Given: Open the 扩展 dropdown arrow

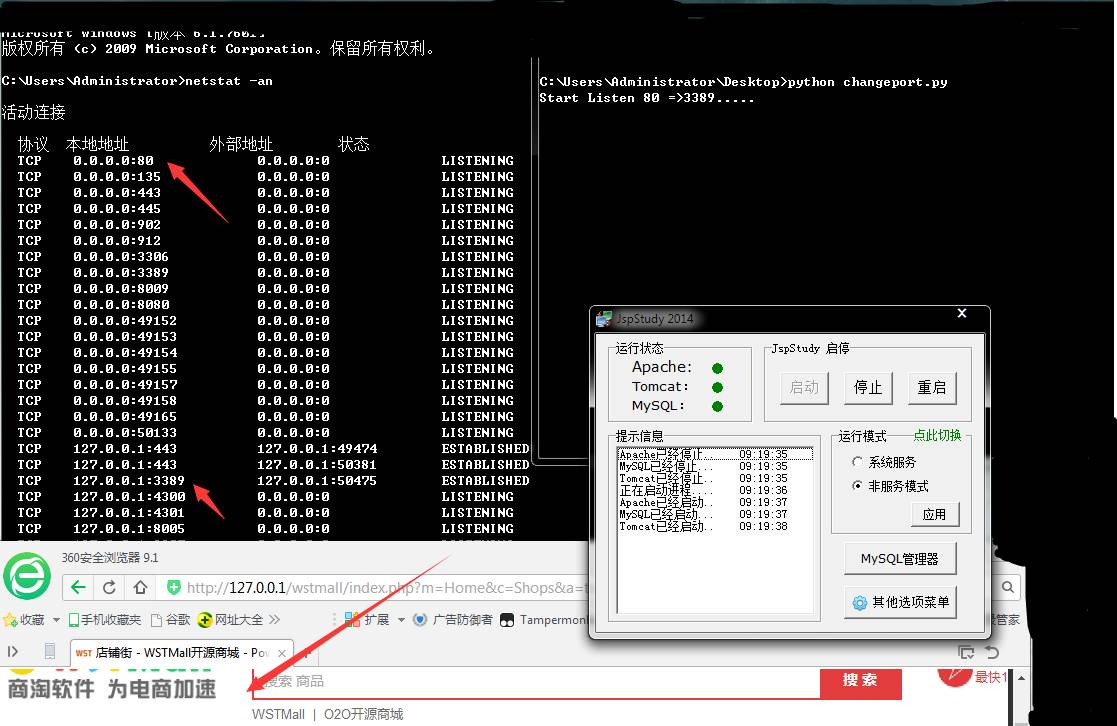Looking at the screenshot, I should pyautogui.click(x=401, y=620).
